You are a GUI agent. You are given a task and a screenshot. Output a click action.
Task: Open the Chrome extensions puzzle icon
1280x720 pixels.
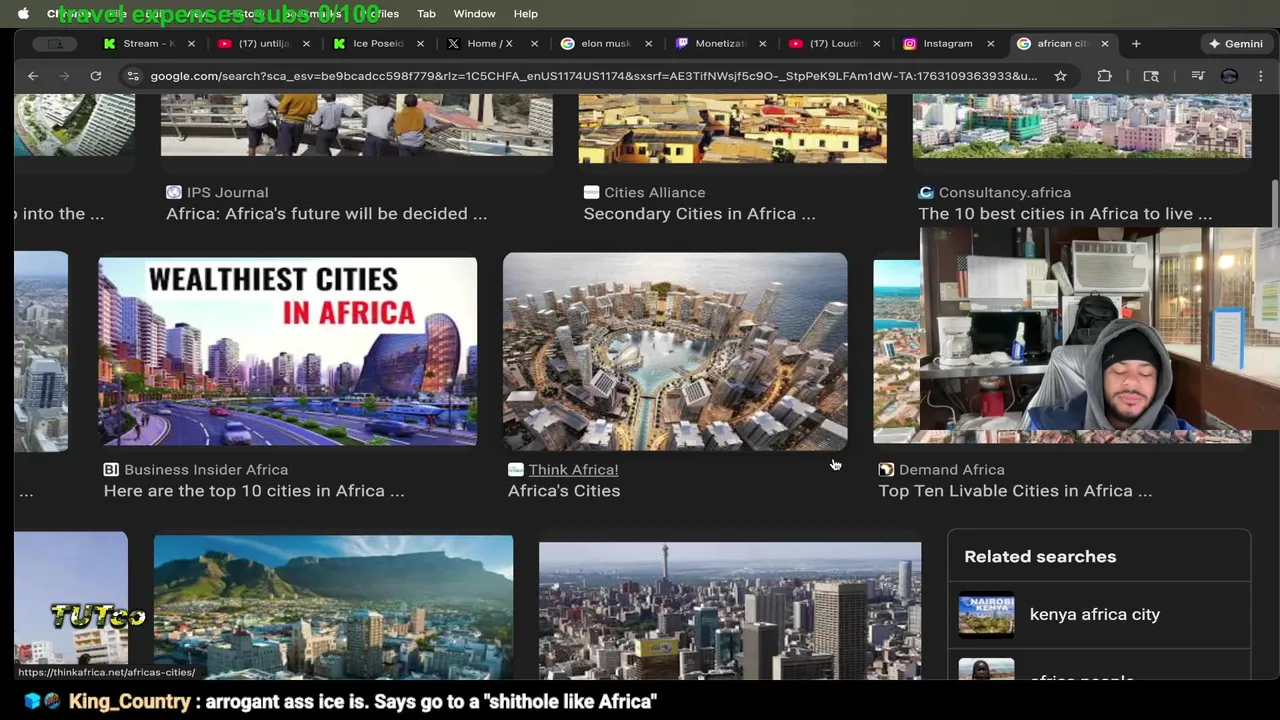coord(1104,76)
